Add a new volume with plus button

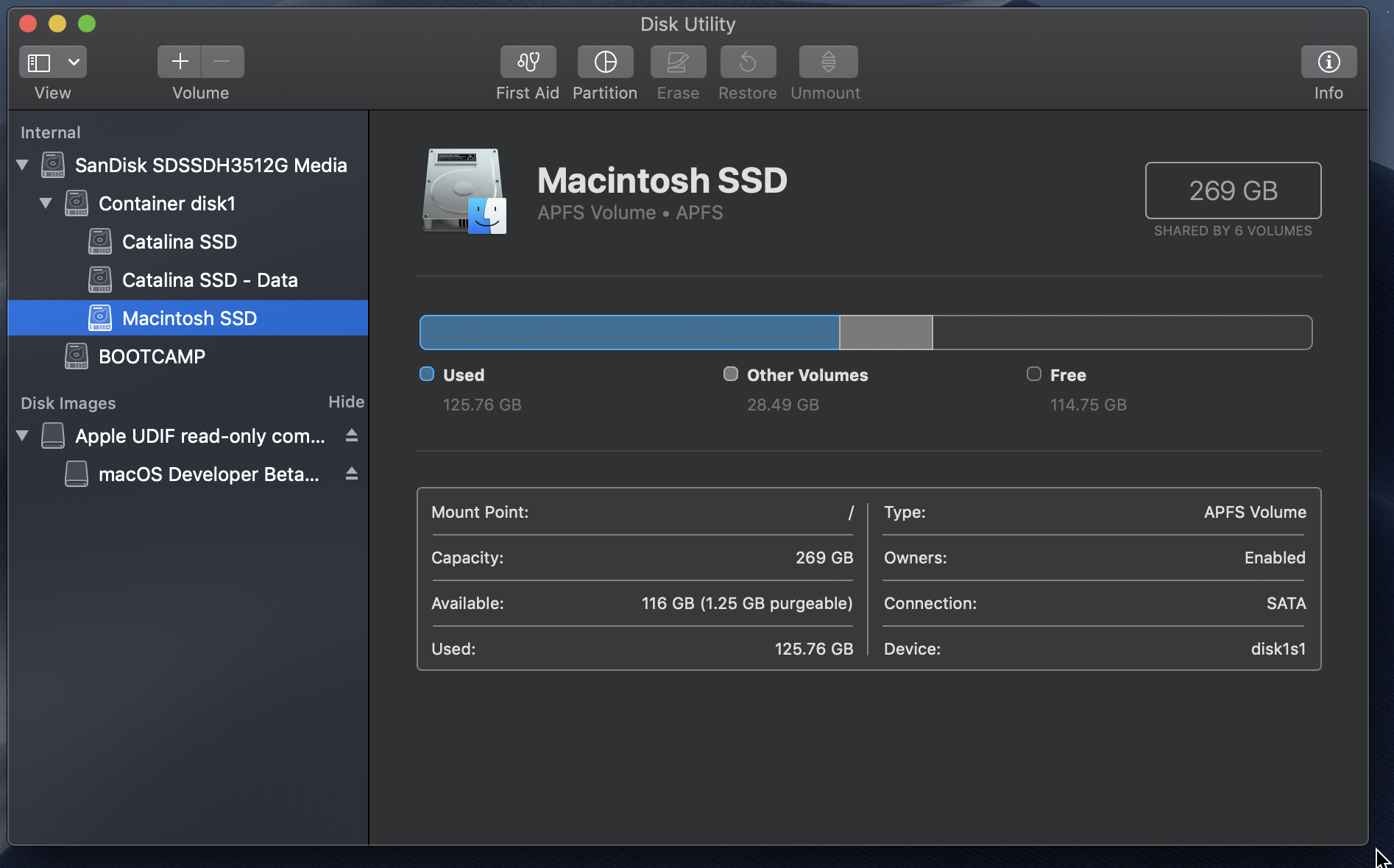[180, 62]
